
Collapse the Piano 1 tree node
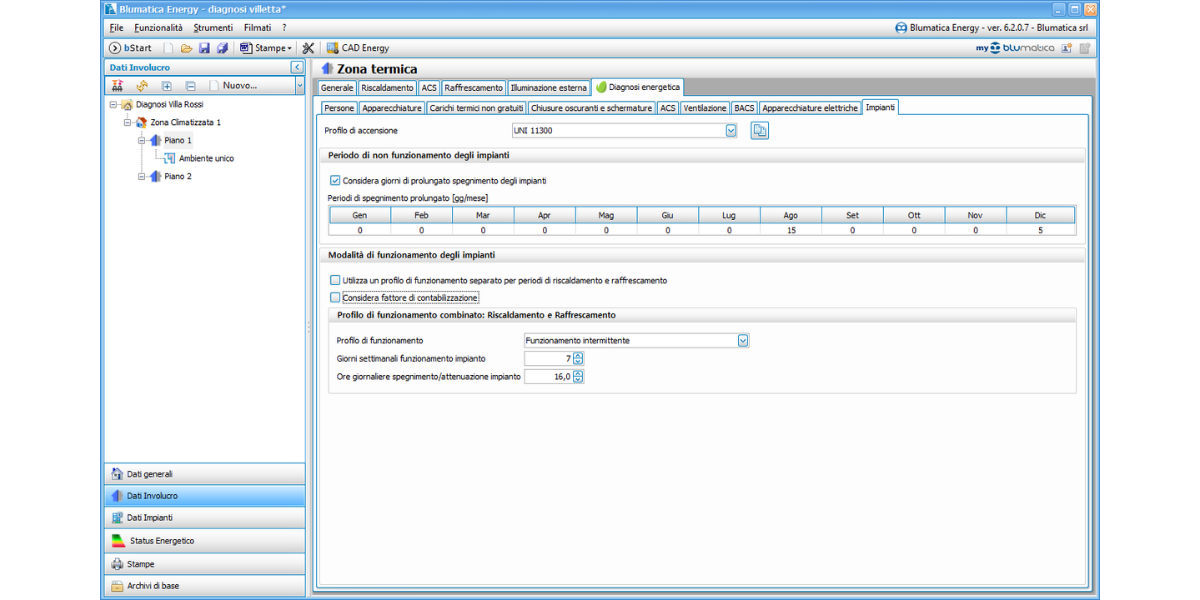pyautogui.click(x=143, y=141)
